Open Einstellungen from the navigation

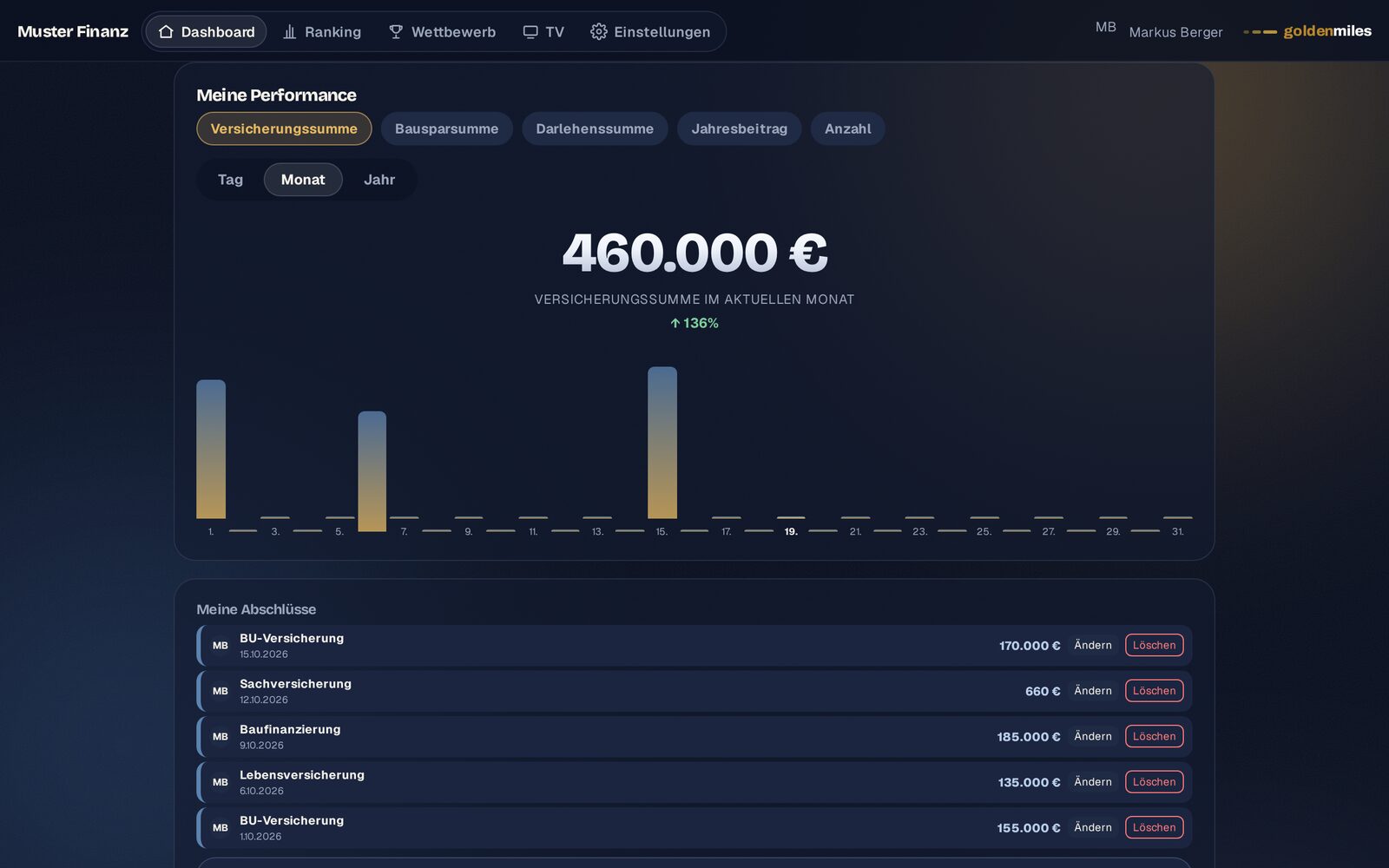[x=650, y=32]
